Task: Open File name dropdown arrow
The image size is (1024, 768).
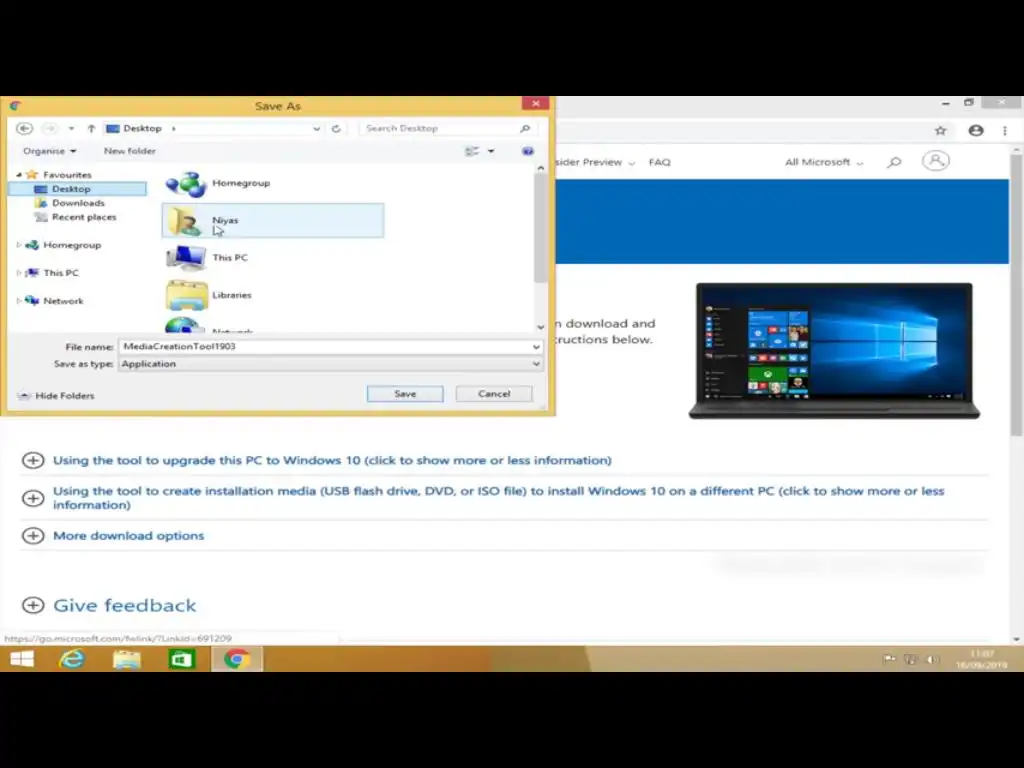Action: 536,347
